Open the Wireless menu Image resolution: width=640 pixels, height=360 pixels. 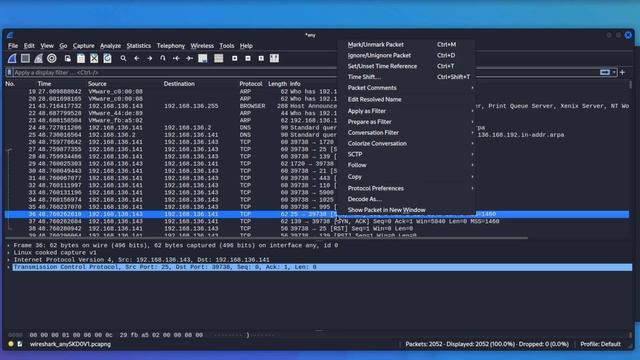[202, 46]
